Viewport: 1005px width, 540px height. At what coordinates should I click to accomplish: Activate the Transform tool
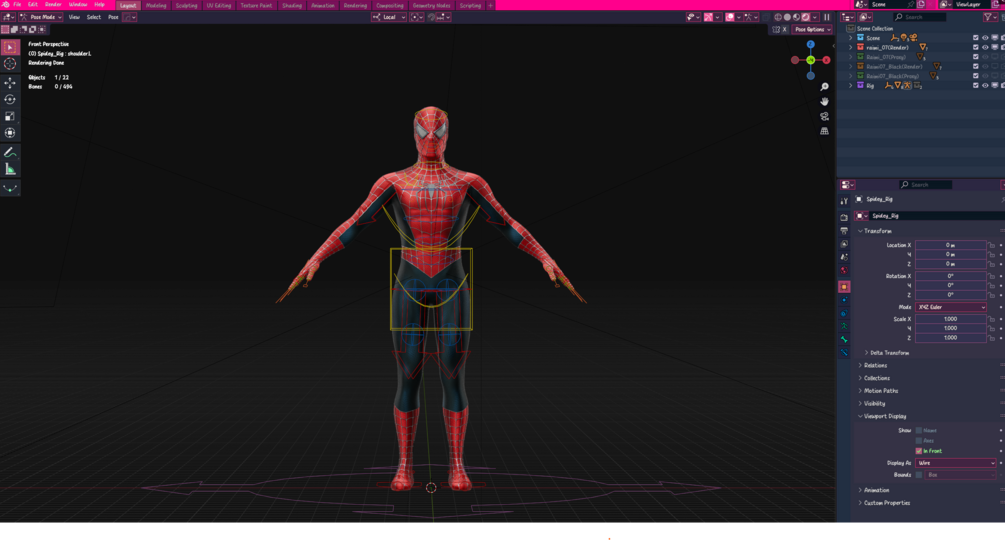click(10, 133)
